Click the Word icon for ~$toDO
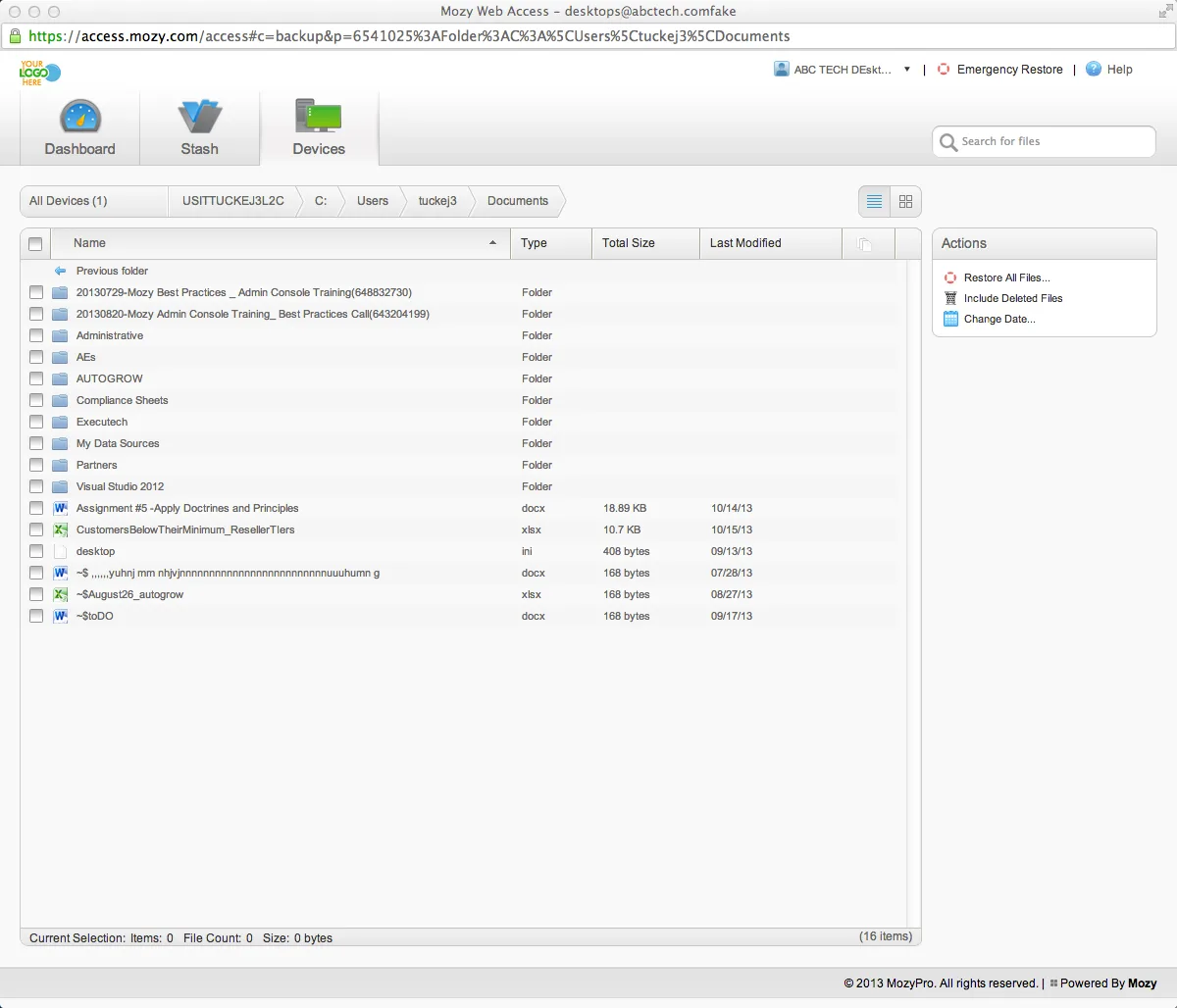This screenshot has width=1177, height=1008. (60, 616)
